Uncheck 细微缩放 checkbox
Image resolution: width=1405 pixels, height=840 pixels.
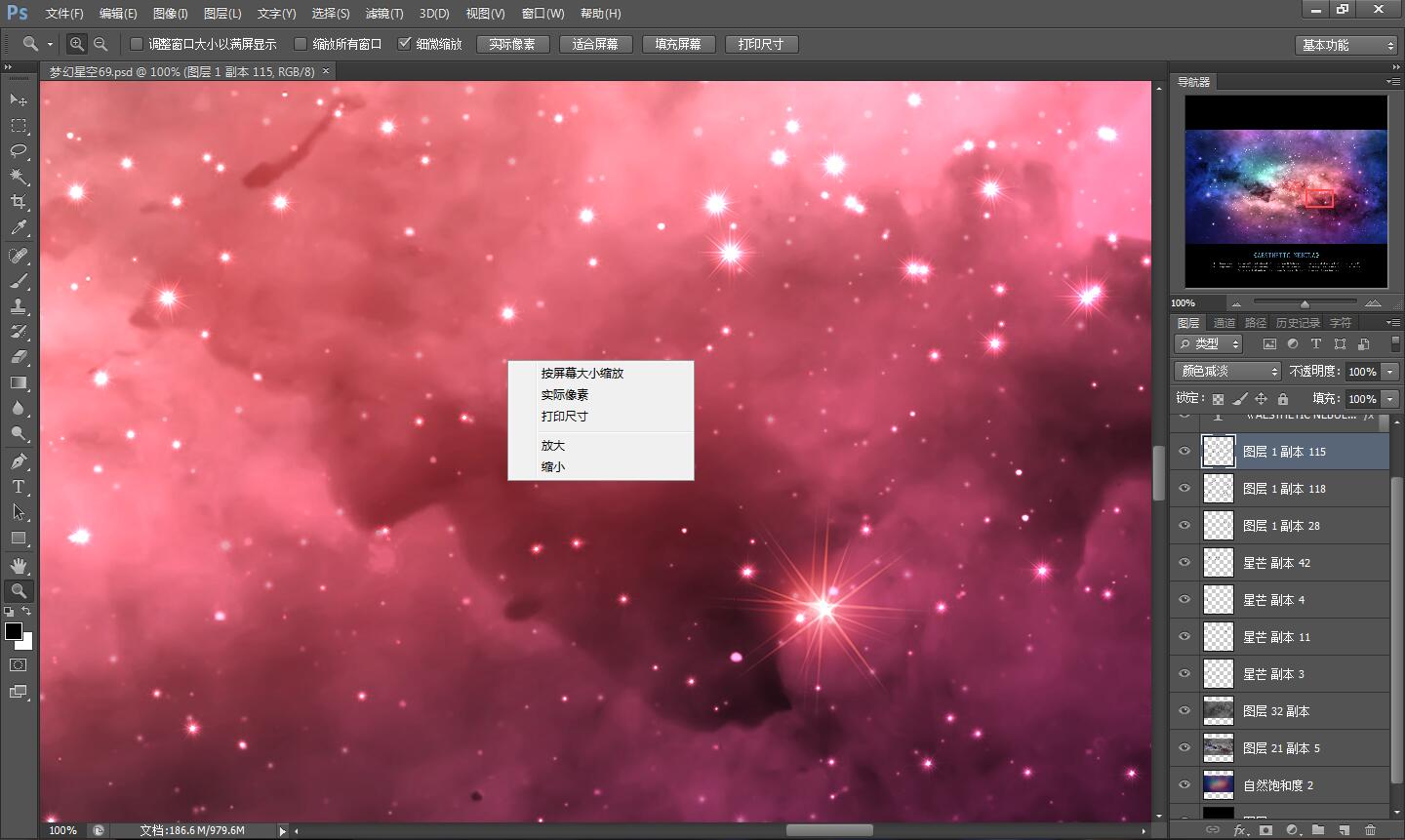405,44
